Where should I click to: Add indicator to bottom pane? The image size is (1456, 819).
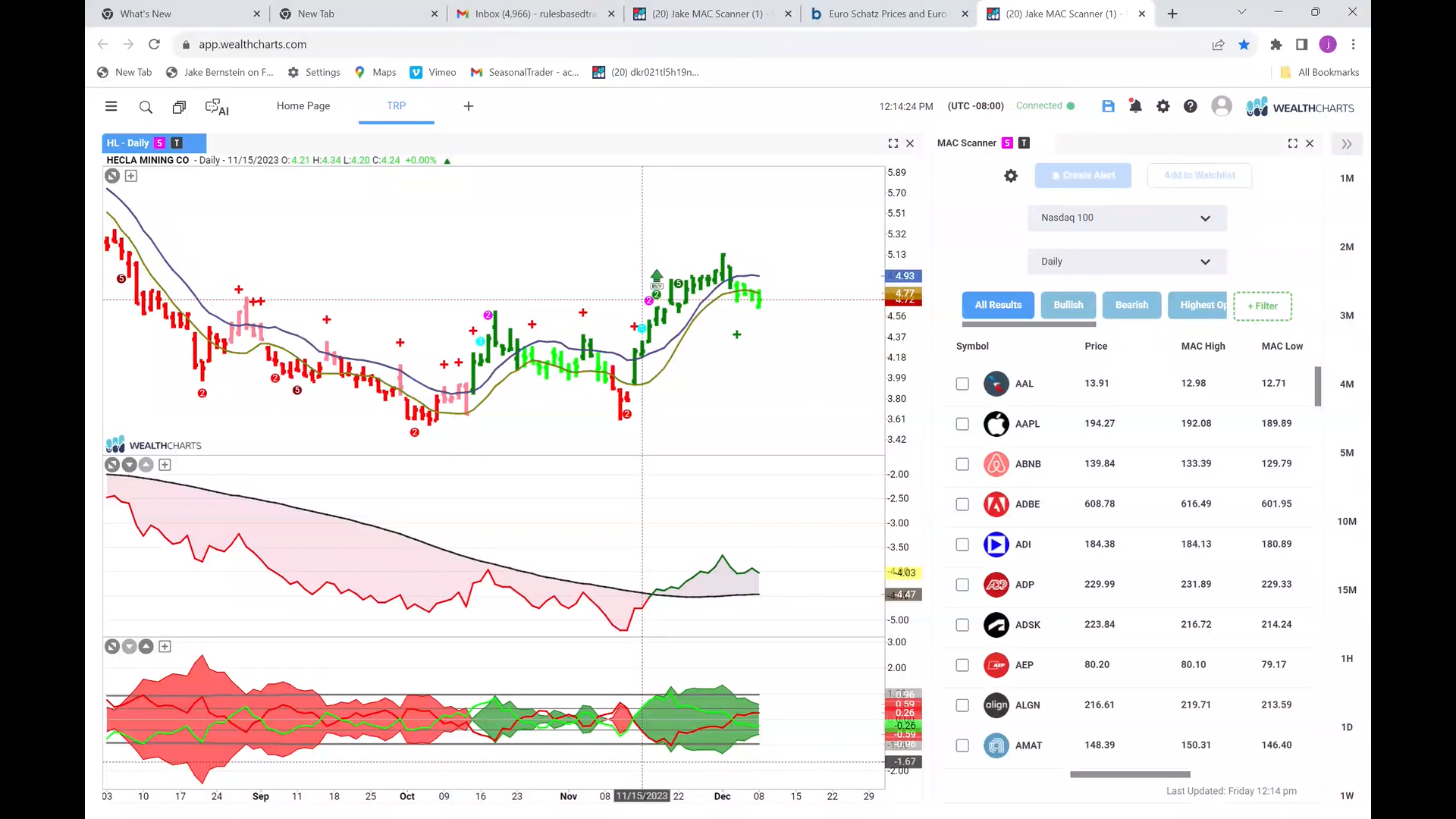(165, 647)
